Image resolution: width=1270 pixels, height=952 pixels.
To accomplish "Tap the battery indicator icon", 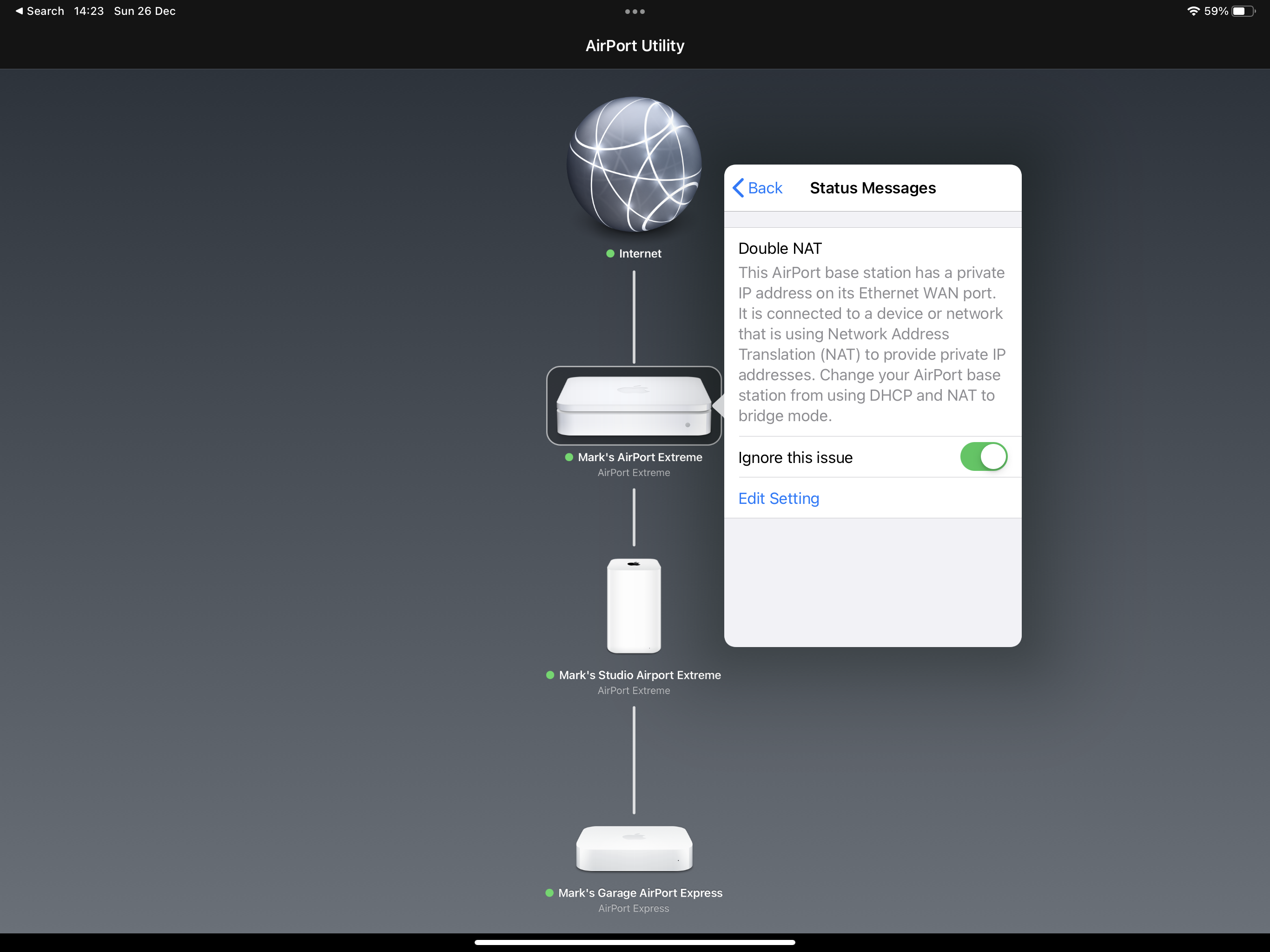I will 1243,11.
